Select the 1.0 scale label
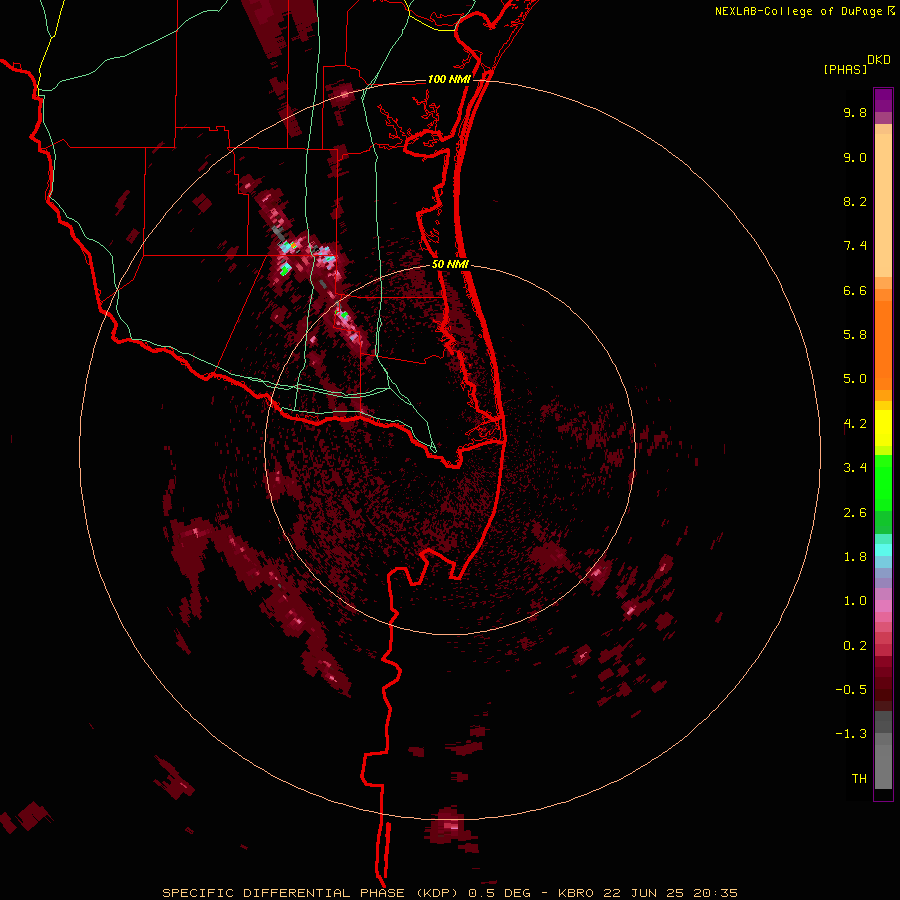900x900 pixels. 855,601
